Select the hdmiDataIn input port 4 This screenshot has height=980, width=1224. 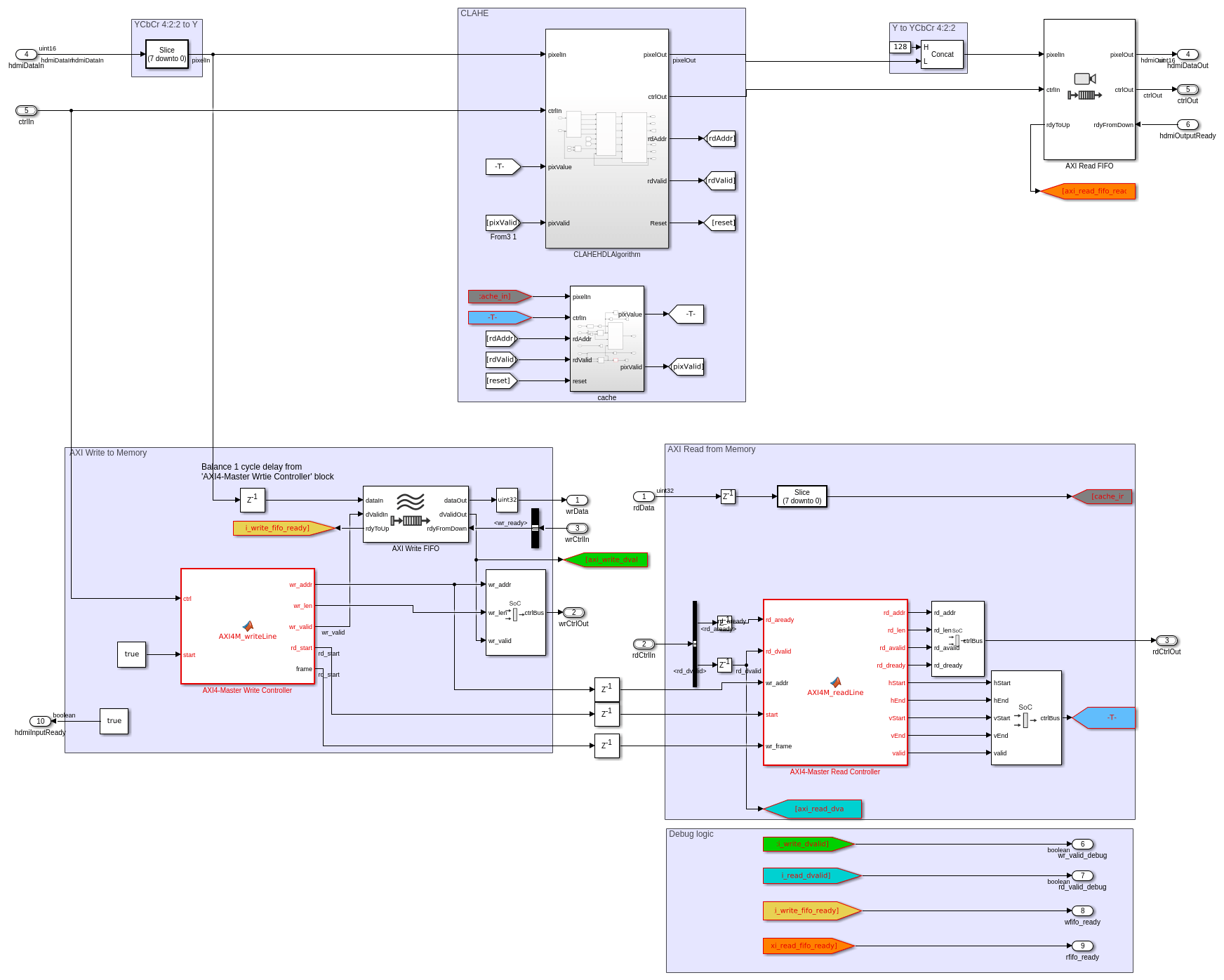click(26, 54)
